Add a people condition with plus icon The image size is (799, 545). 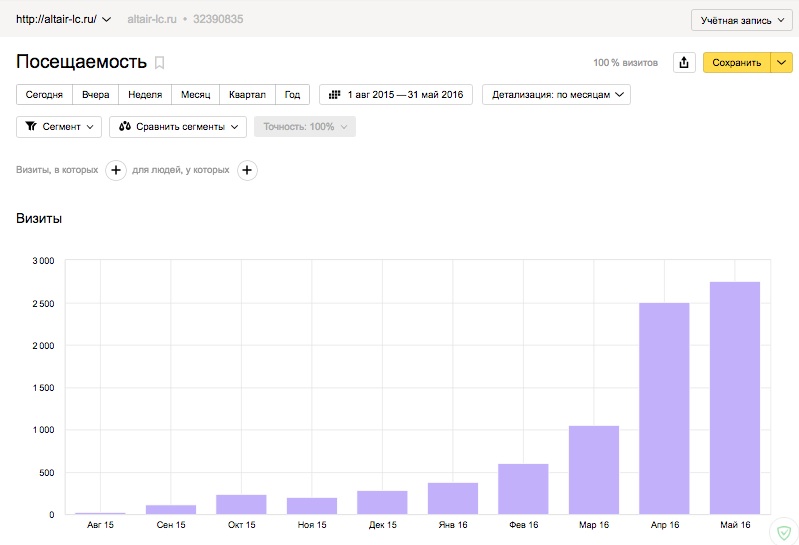tap(247, 170)
